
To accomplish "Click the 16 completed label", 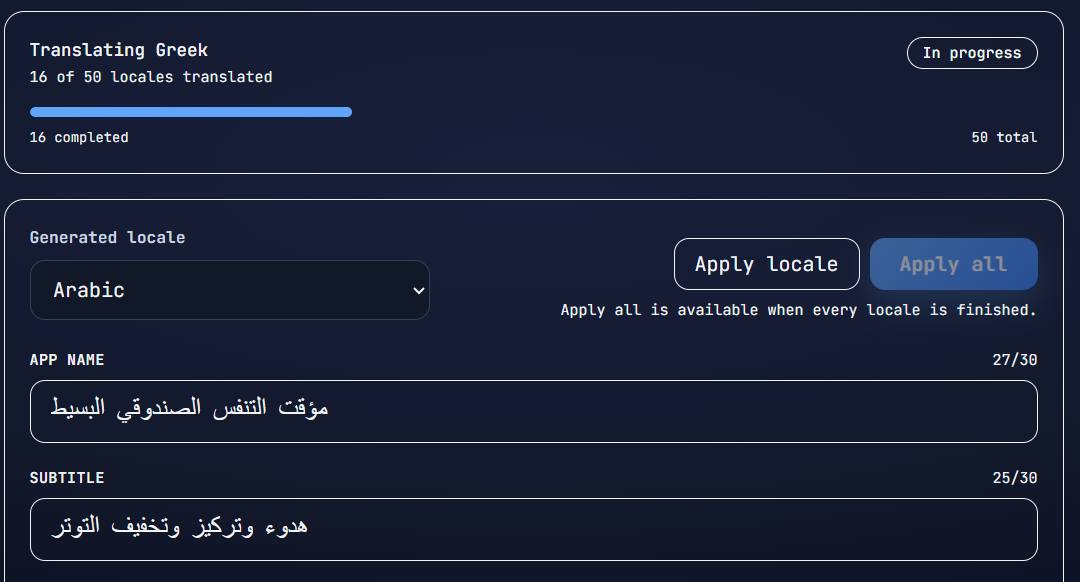I will [x=78, y=137].
